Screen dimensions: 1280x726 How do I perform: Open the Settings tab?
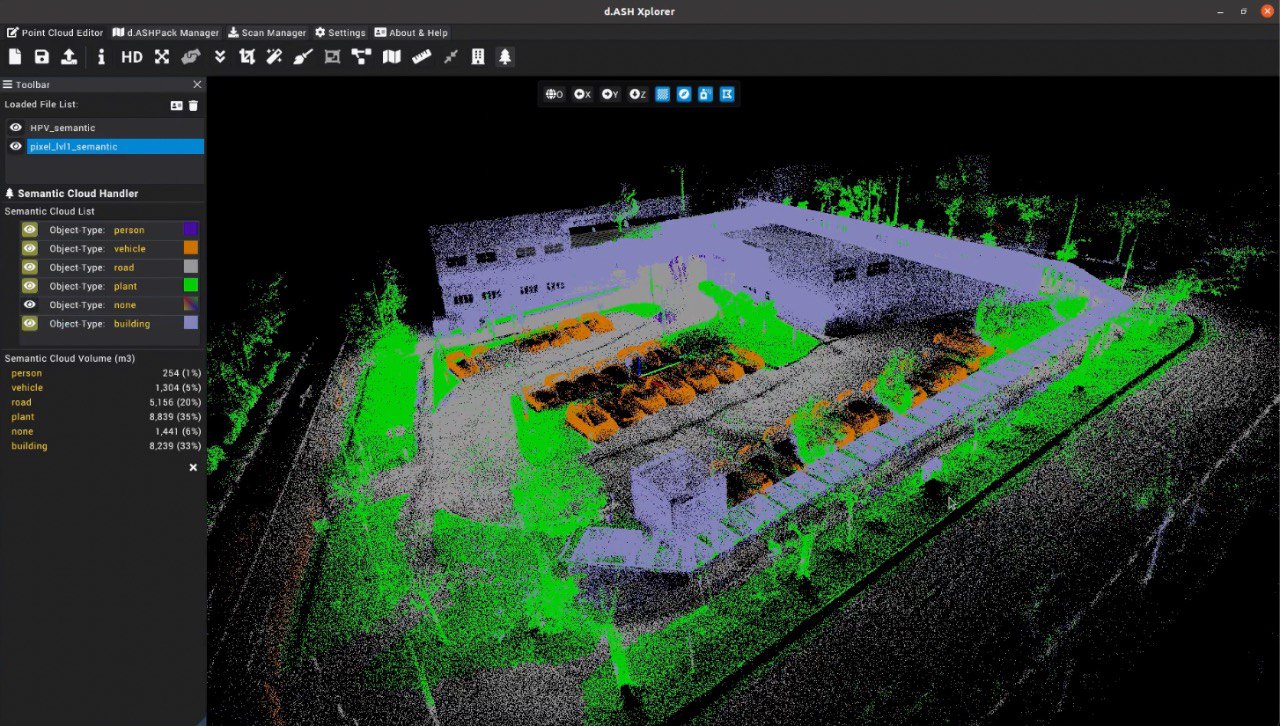coord(340,32)
